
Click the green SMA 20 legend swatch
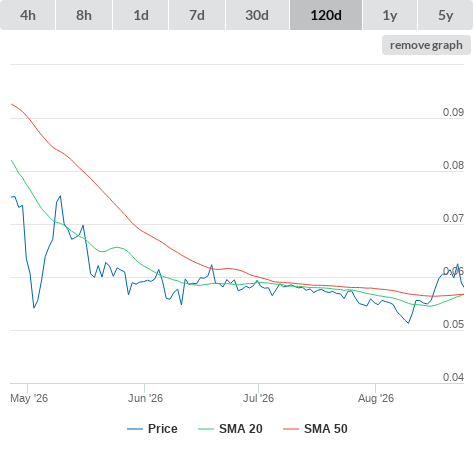[x=206, y=429]
